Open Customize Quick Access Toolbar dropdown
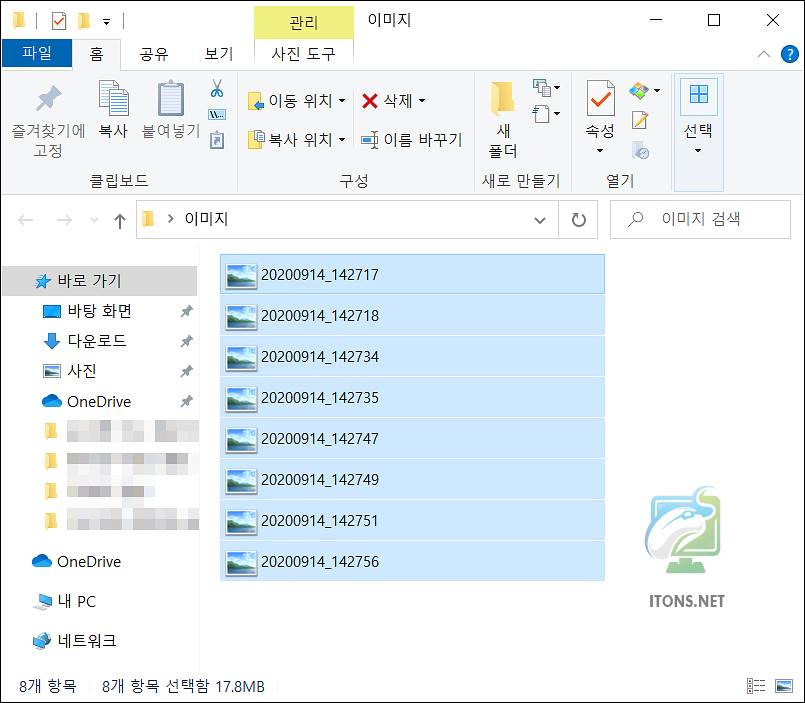This screenshot has height=703, width=805. coord(106,22)
